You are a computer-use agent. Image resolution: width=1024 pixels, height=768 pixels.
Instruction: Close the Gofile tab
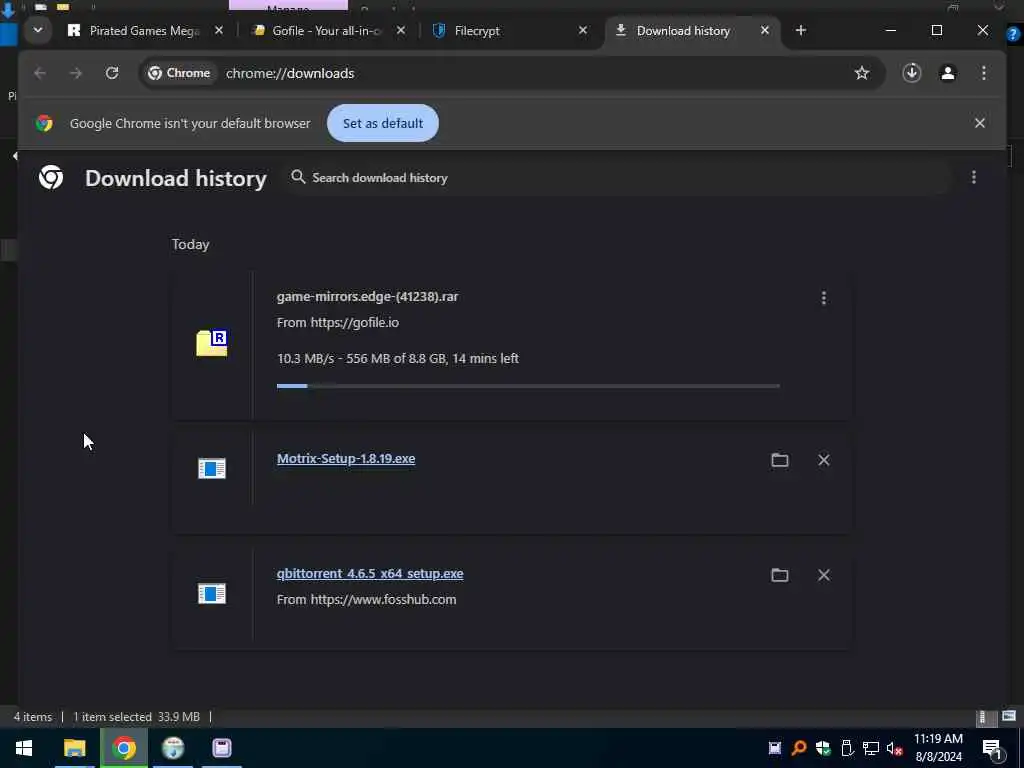click(401, 31)
